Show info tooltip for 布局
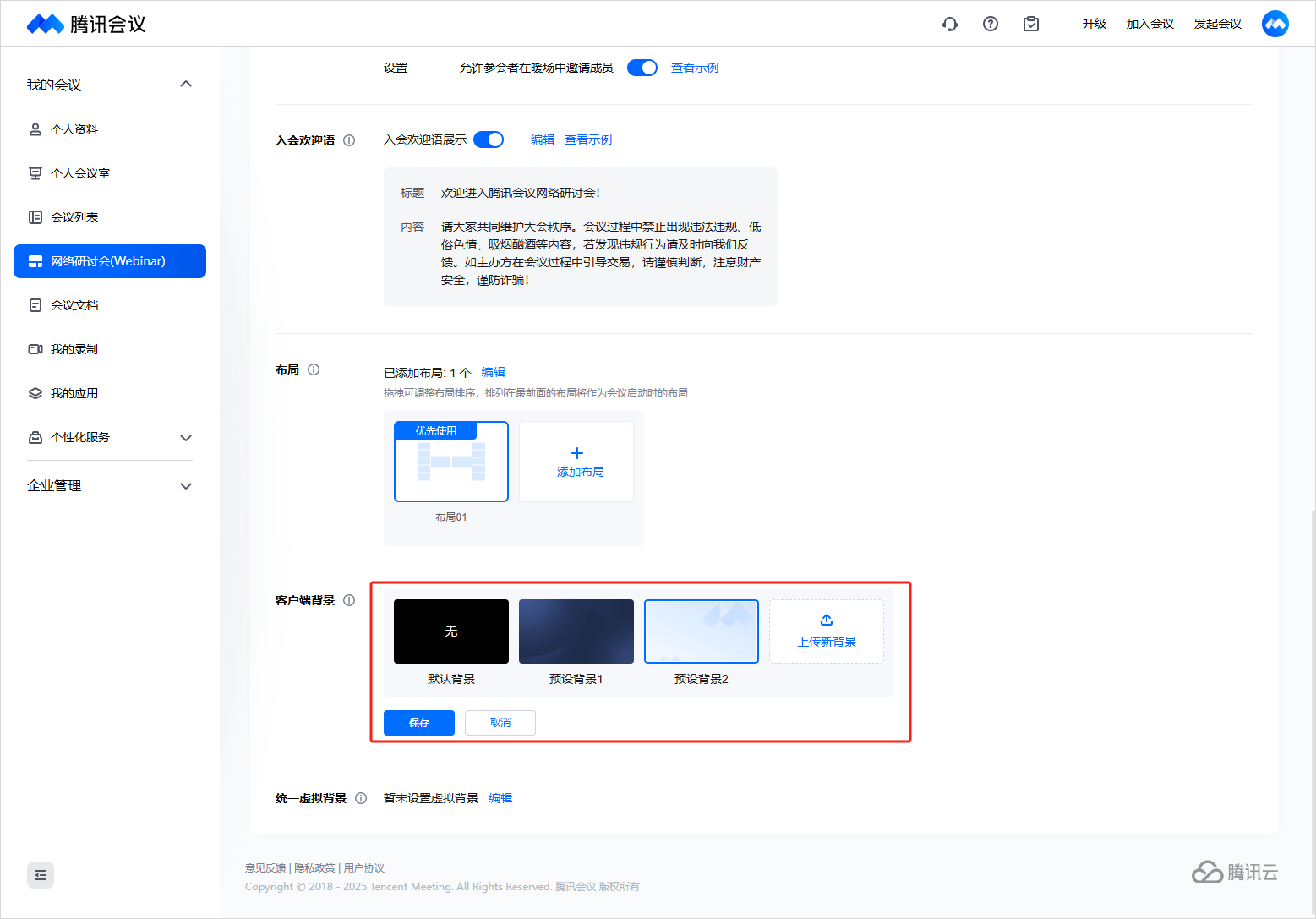This screenshot has width=1316, height=919. pyautogui.click(x=314, y=369)
